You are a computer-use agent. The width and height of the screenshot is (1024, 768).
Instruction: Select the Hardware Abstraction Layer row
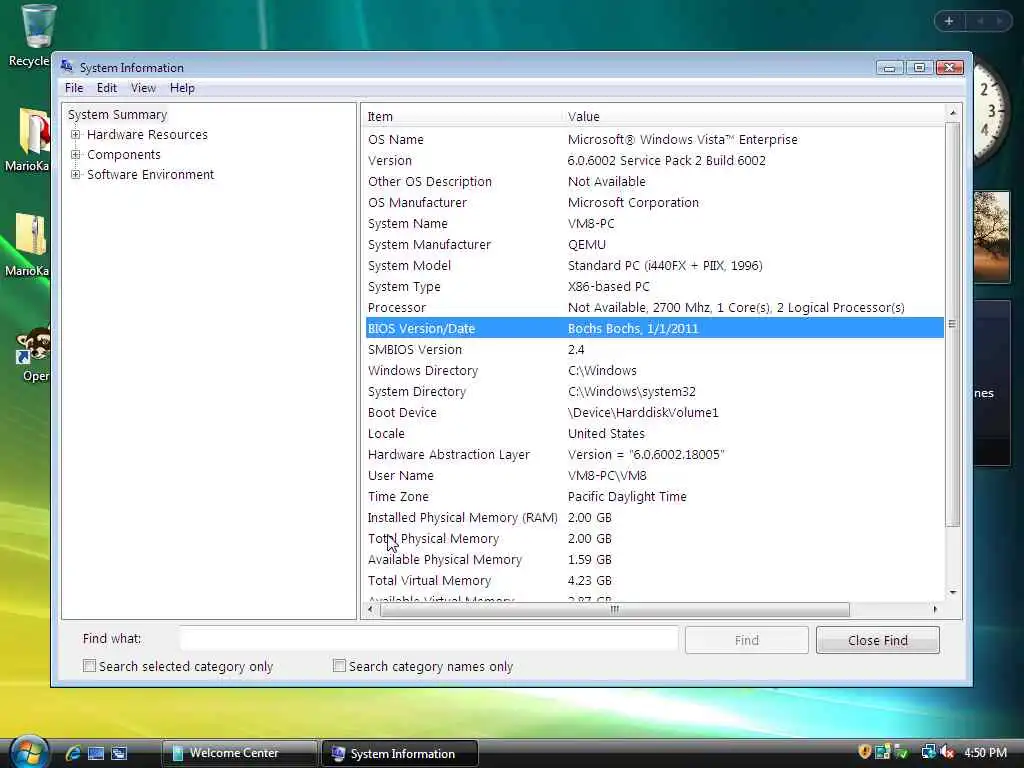click(x=654, y=455)
